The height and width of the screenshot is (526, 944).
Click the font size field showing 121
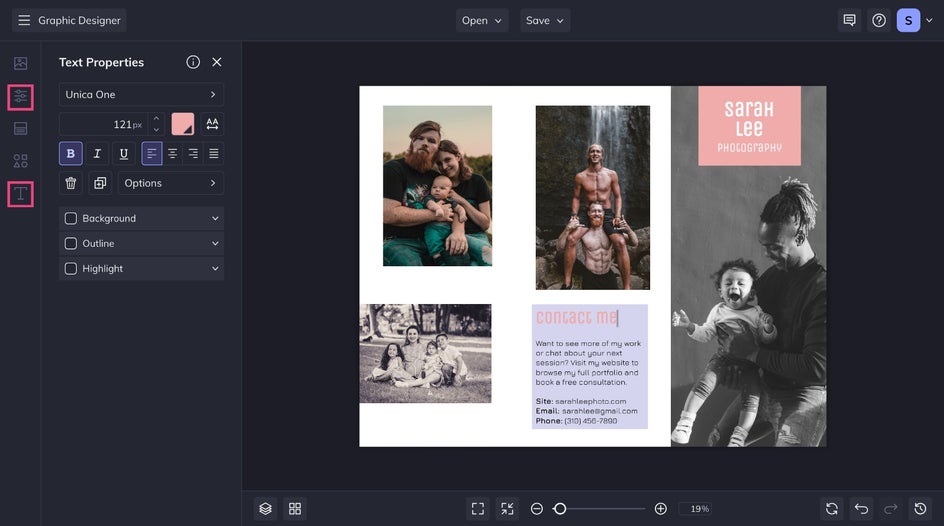[x=104, y=124]
